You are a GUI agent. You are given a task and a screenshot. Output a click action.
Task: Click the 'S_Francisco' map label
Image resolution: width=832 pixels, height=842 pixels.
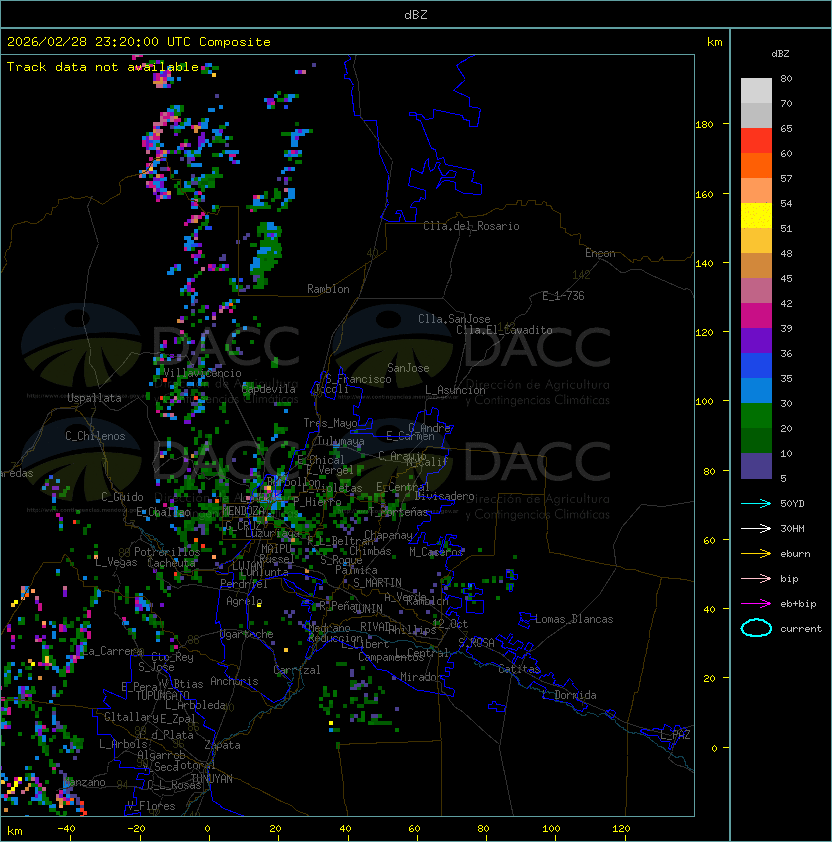tap(358, 379)
